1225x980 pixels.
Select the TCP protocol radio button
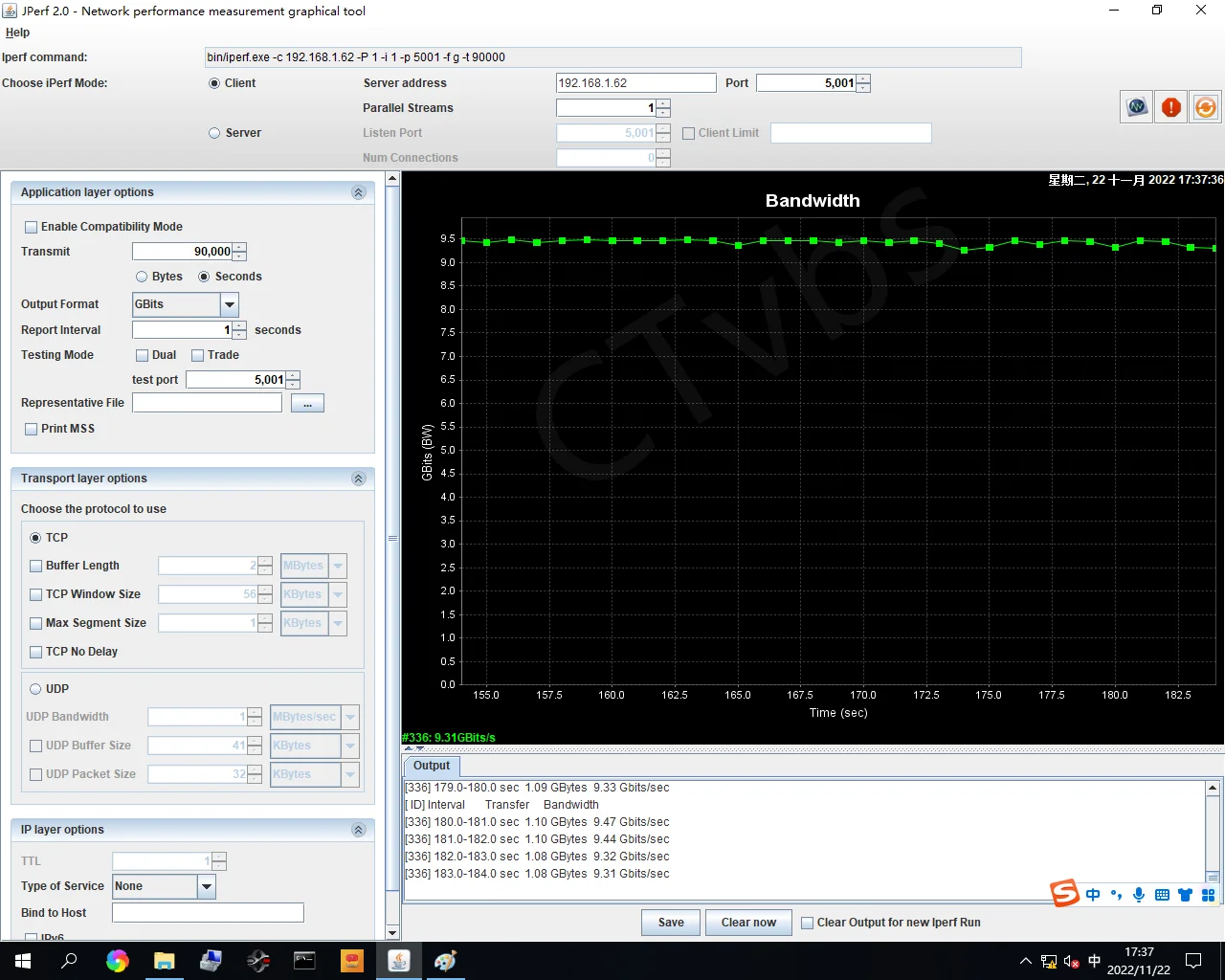pyautogui.click(x=35, y=538)
